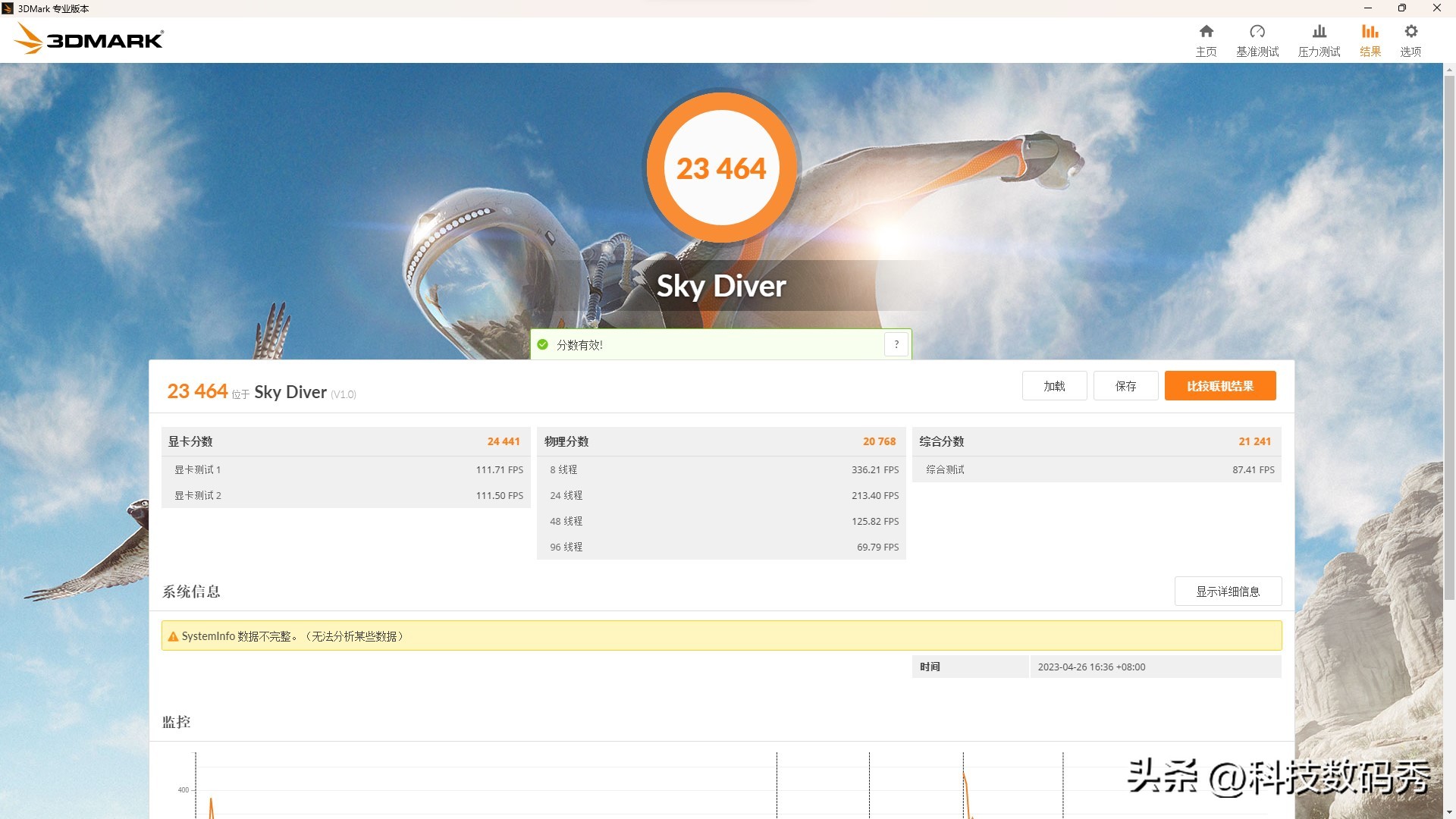Viewport: 1456px width, 819px height.
Task: Click the scroll down arrow at bottom right
Action: coord(1449,813)
